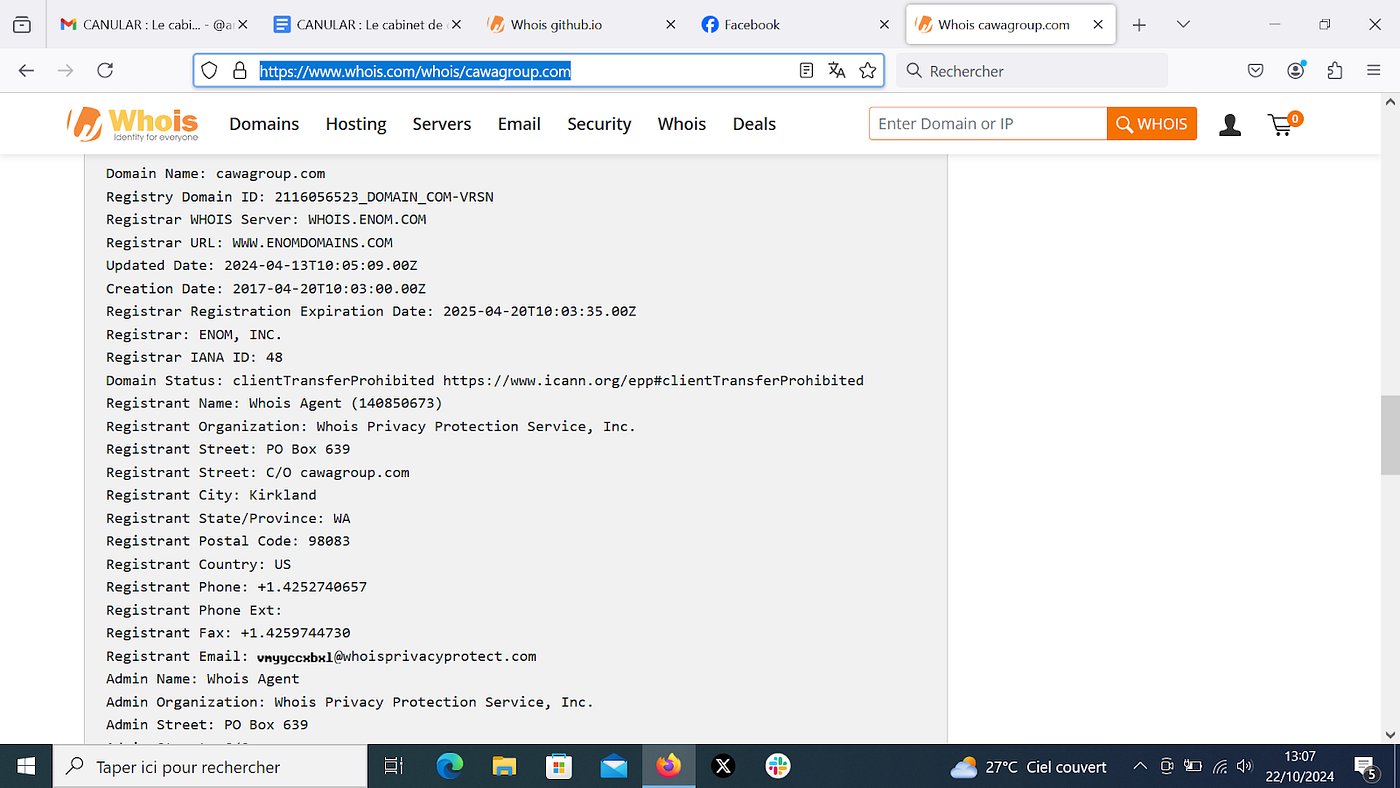The width and height of the screenshot is (1400, 788).
Task: Open the shopping cart icon
Action: pos(1284,124)
